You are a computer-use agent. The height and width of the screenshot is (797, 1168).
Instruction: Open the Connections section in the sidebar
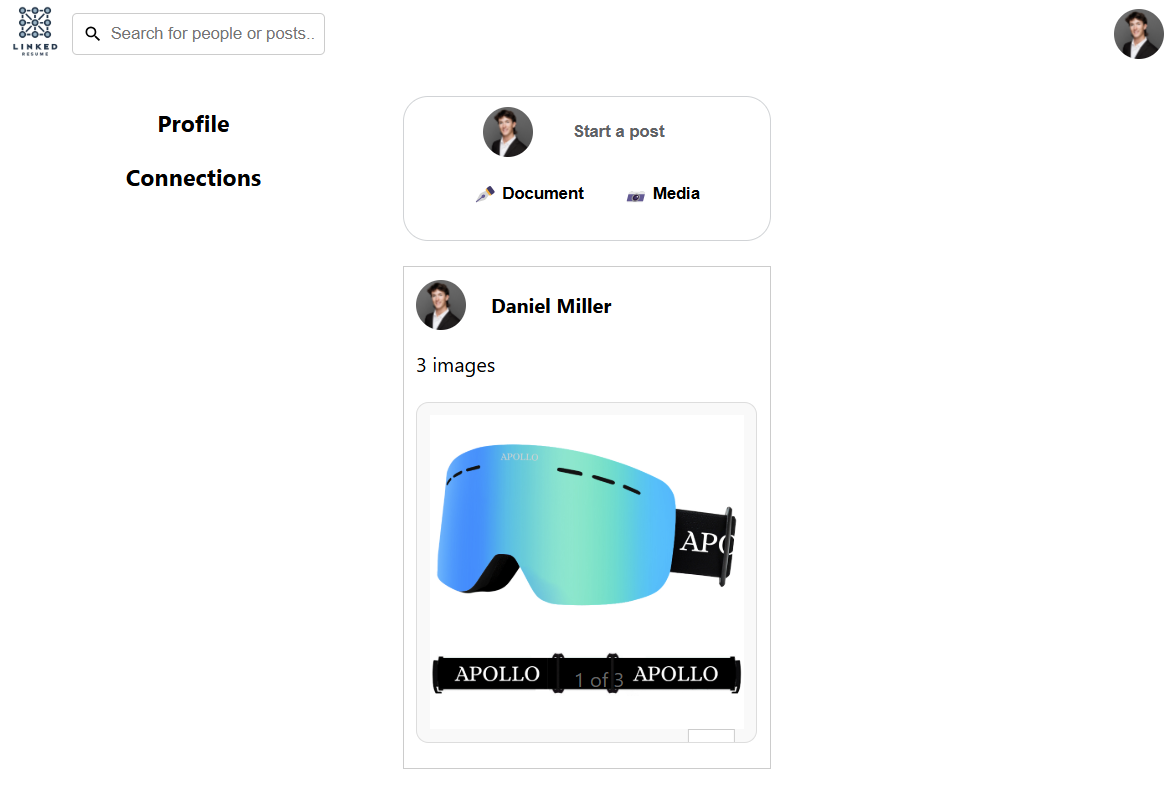(x=193, y=178)
